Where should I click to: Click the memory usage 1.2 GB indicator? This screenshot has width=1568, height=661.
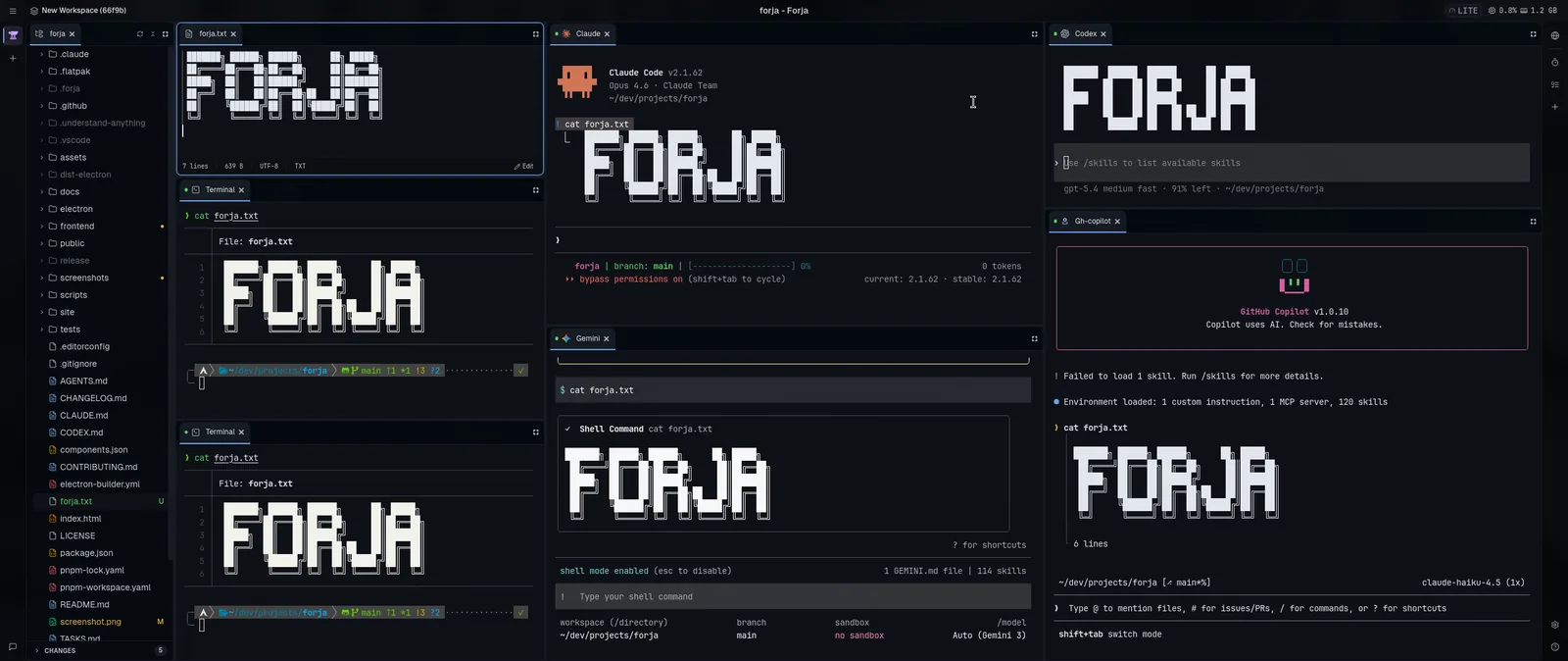coord(1539,11)
